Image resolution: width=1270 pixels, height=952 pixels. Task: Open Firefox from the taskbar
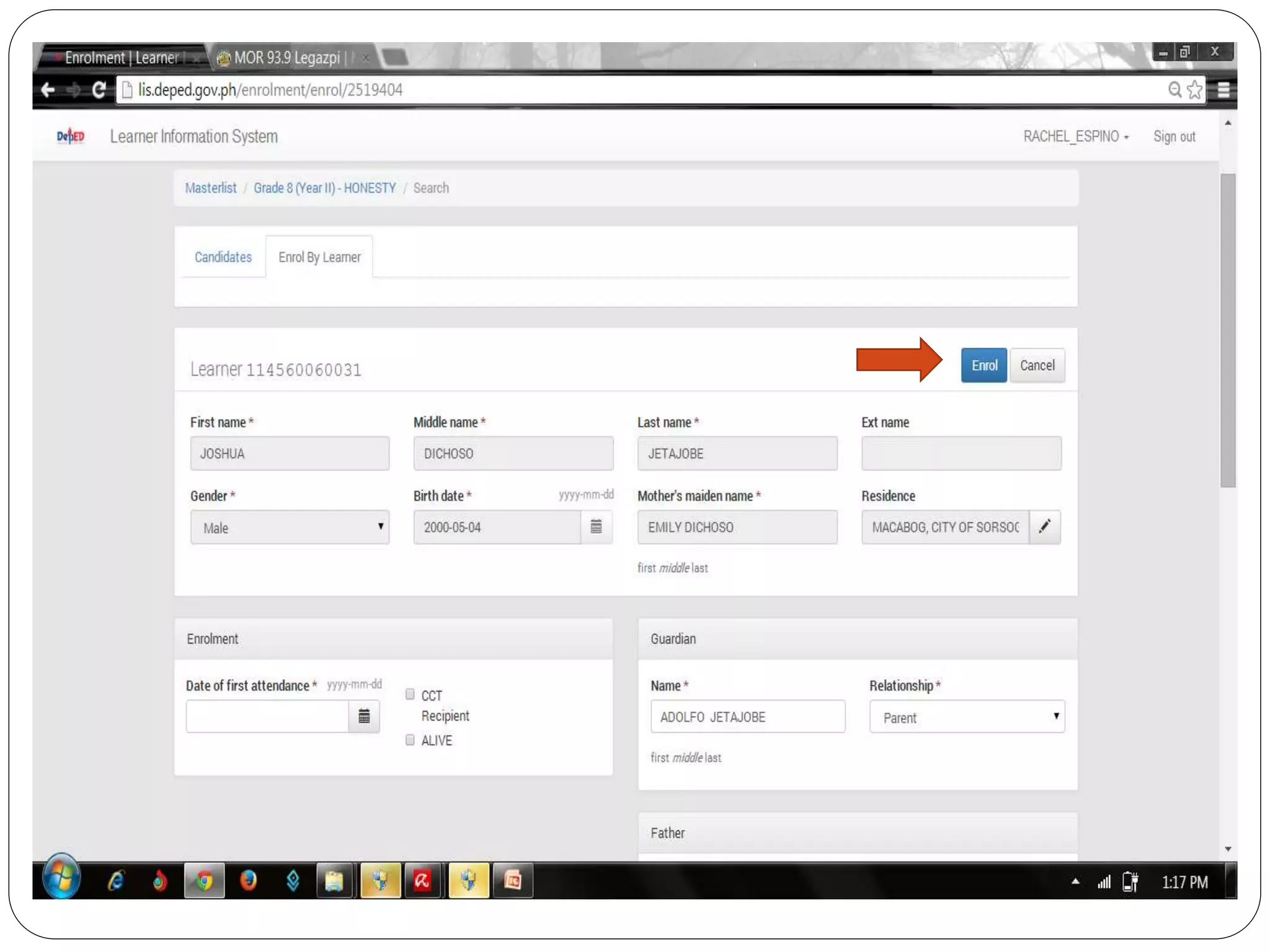click(x=248, y=881)
